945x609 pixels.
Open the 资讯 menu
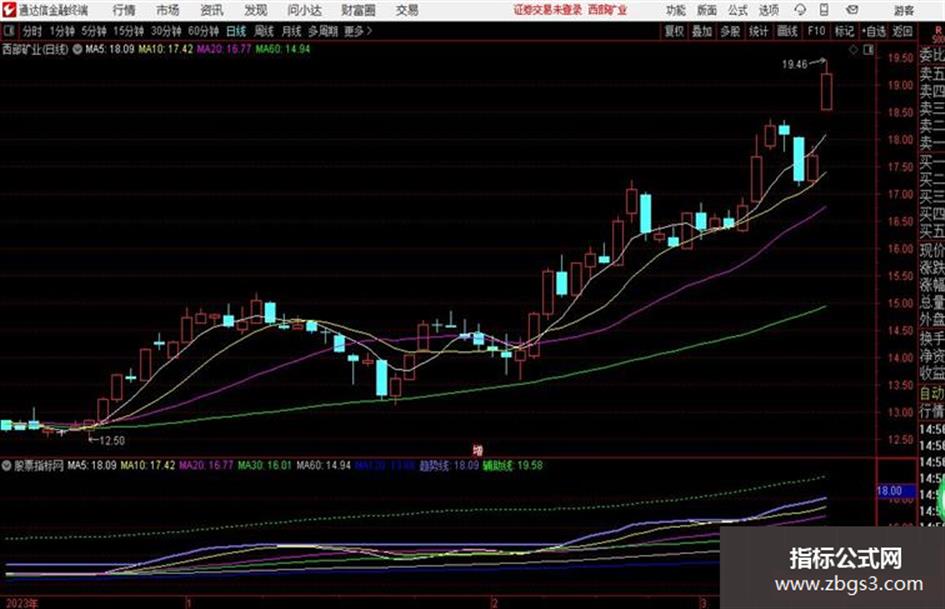click(x=212, y=10)
